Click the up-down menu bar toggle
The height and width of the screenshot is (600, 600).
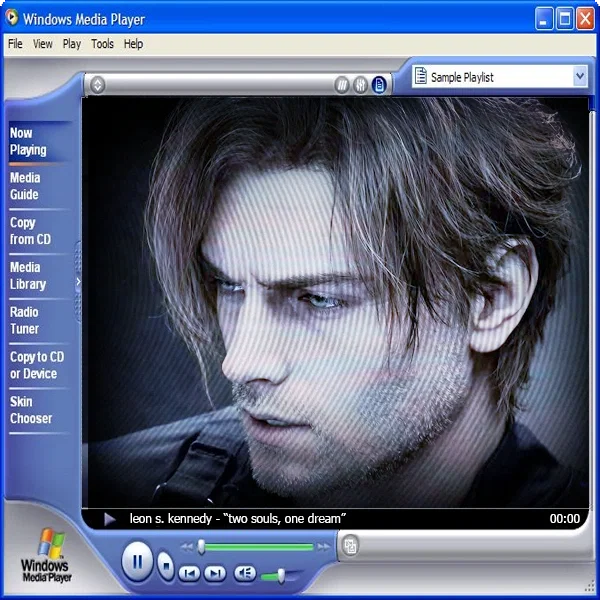98,85
